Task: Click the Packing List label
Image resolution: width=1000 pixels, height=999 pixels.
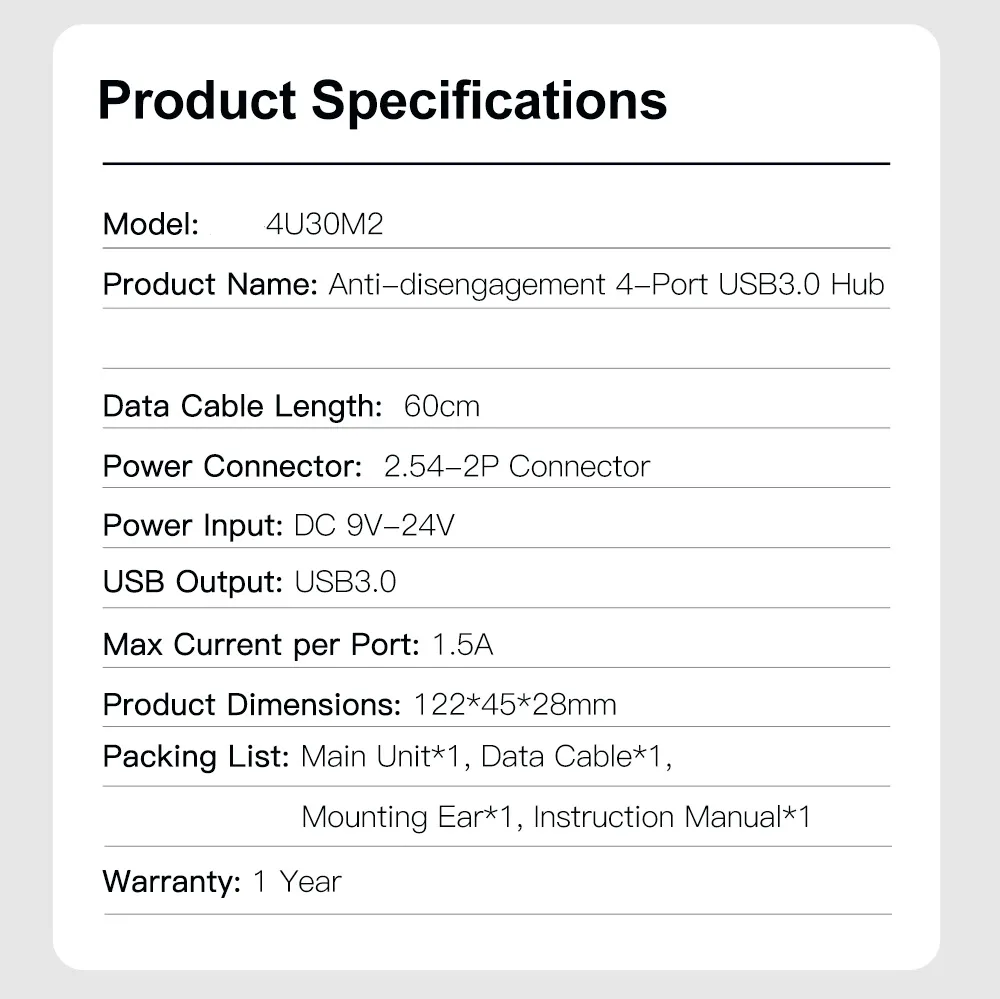Action: coord(196,757)
